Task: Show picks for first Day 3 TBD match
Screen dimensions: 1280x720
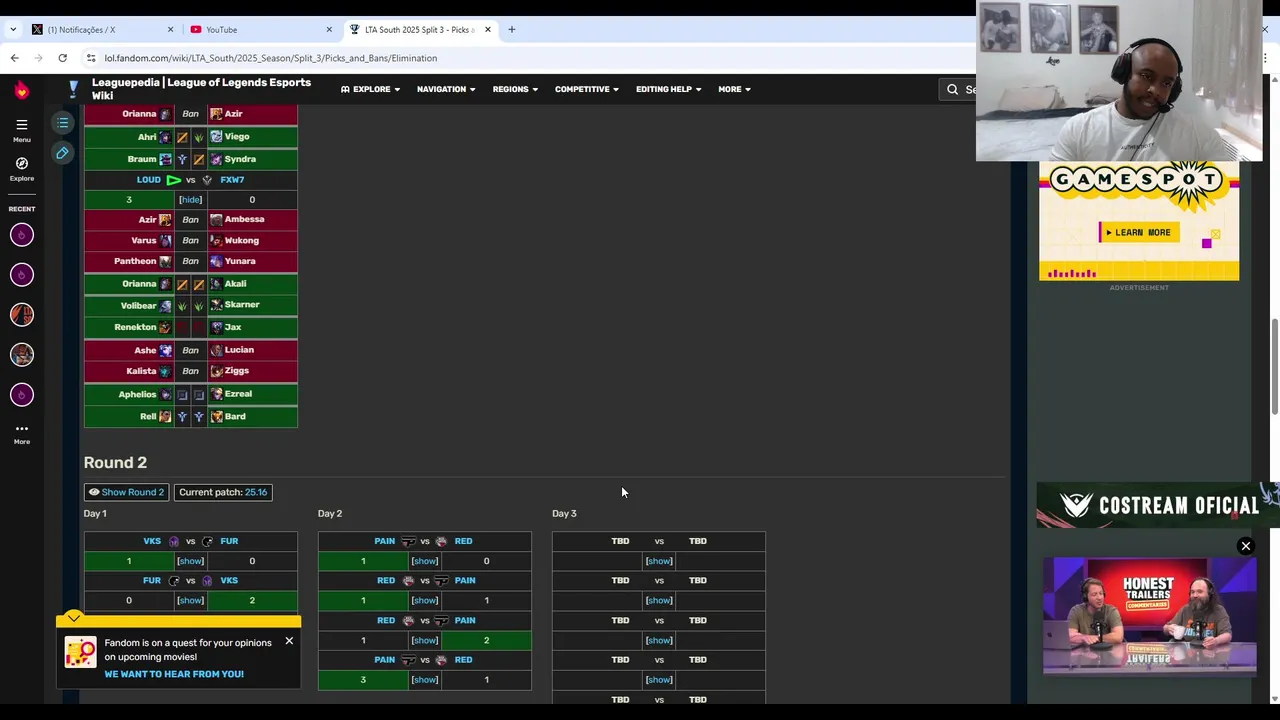Action: click(x=659, y=561)
